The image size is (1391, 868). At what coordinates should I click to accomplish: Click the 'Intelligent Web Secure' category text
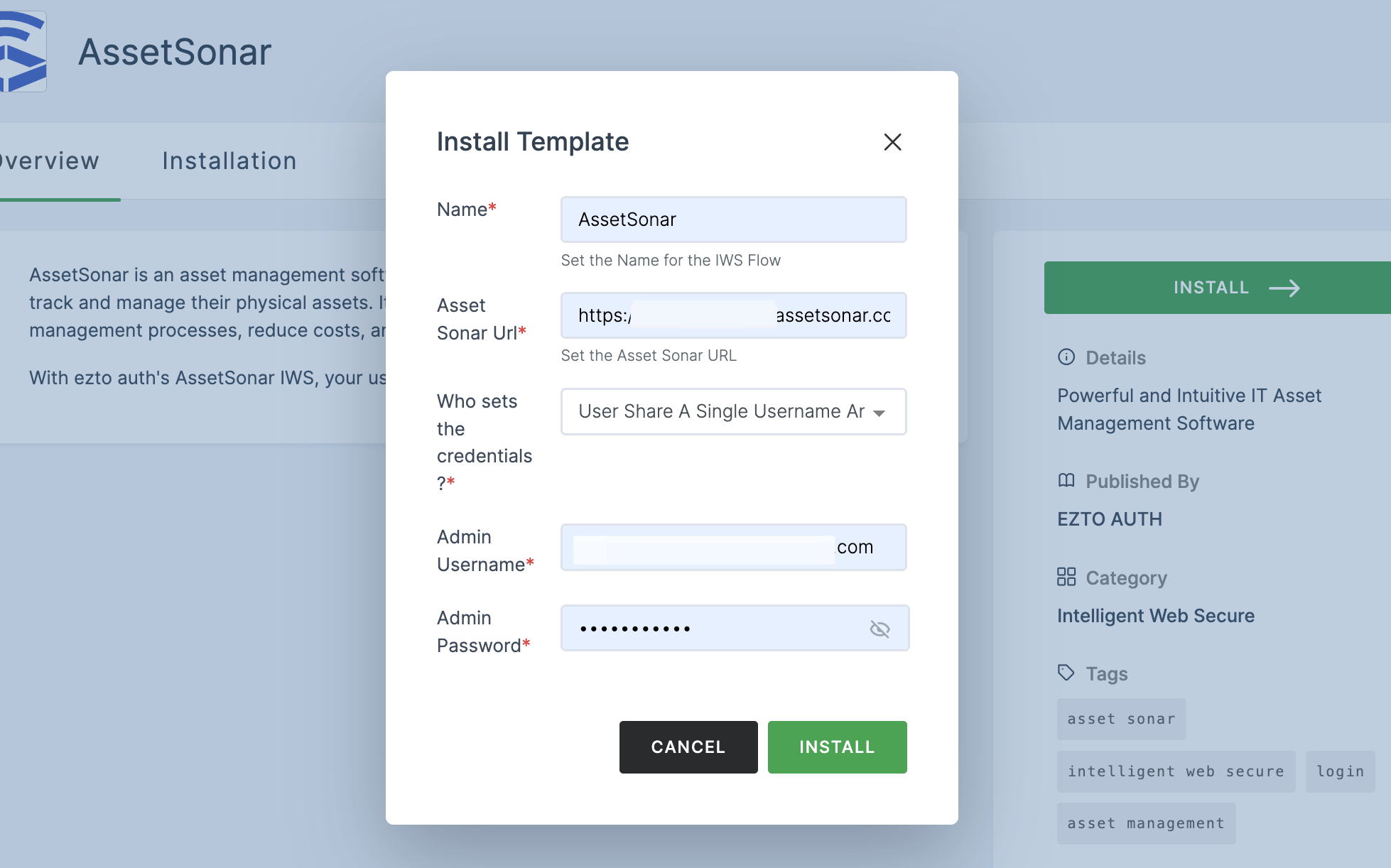tap(1156, 616)
